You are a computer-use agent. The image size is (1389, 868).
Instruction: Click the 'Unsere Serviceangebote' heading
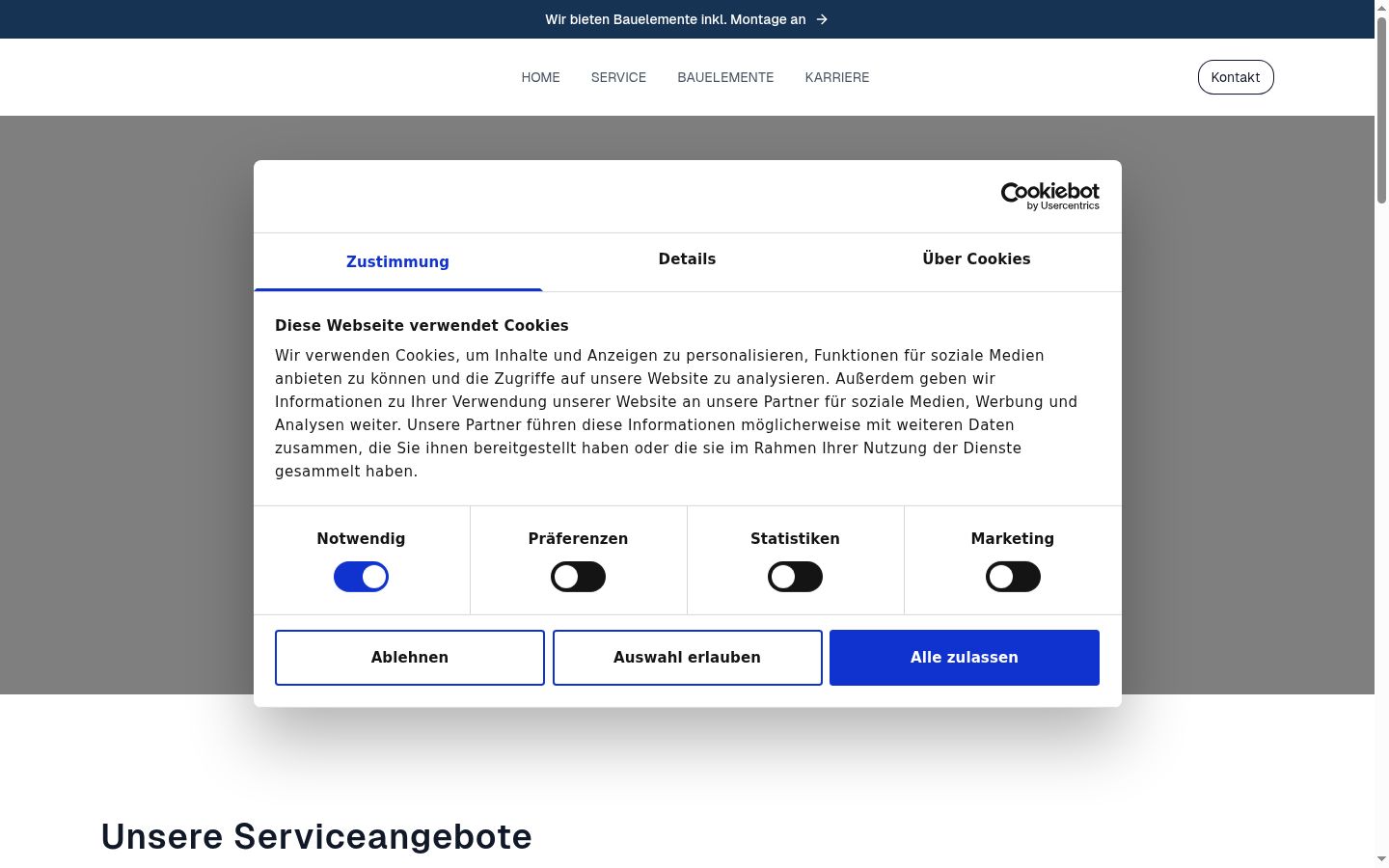[316, 836]
